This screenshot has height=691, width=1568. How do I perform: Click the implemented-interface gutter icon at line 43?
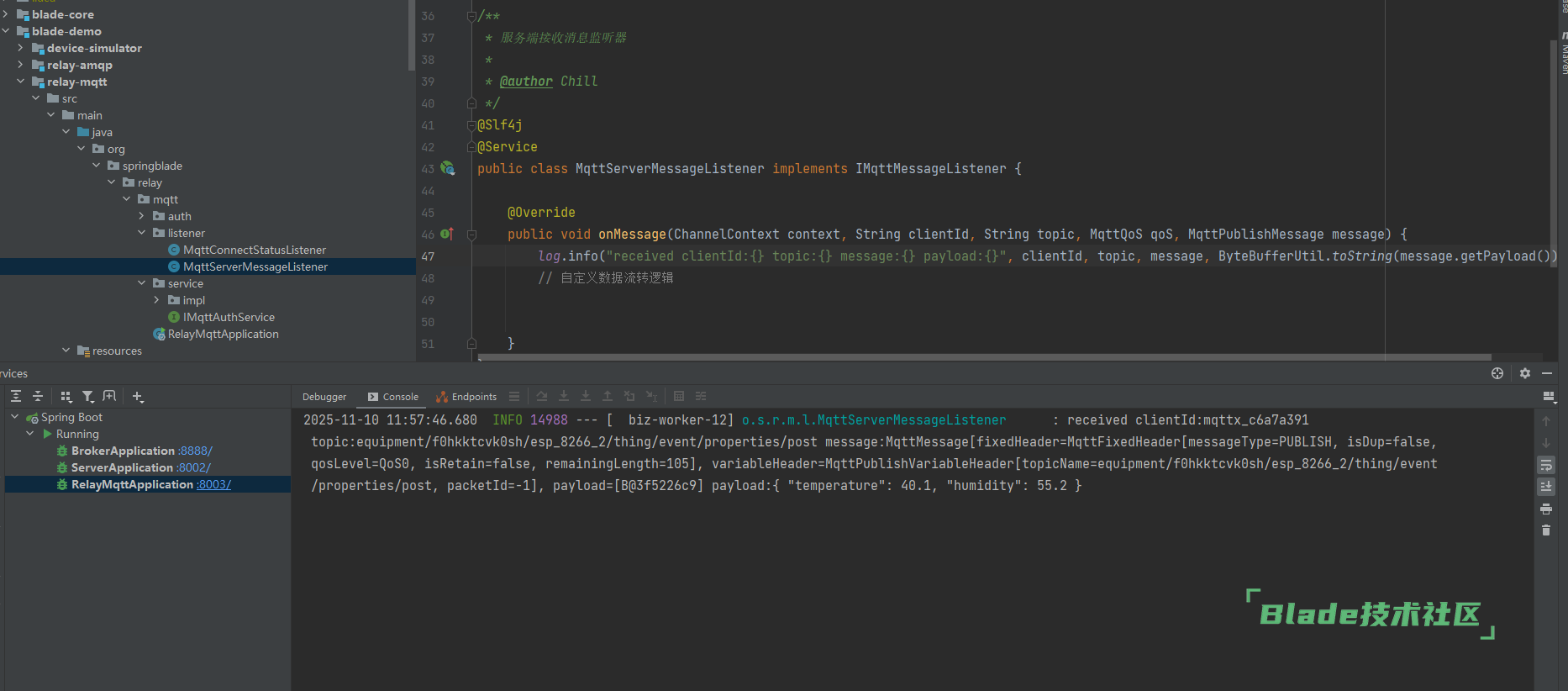pyautogui.click(x=448, y=169)
